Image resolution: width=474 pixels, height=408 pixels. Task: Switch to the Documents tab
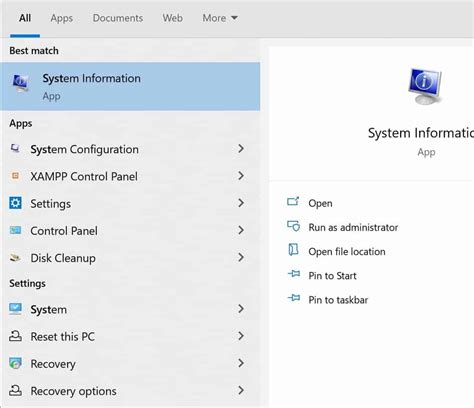coord(118,18)
